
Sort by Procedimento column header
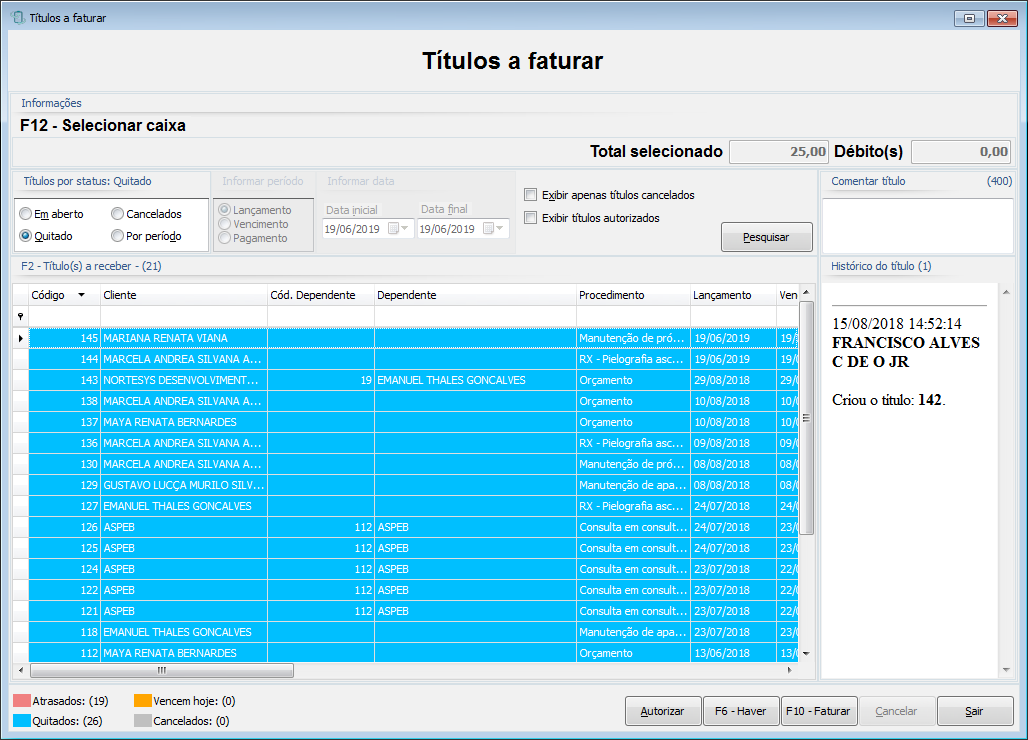coord(633,295)
